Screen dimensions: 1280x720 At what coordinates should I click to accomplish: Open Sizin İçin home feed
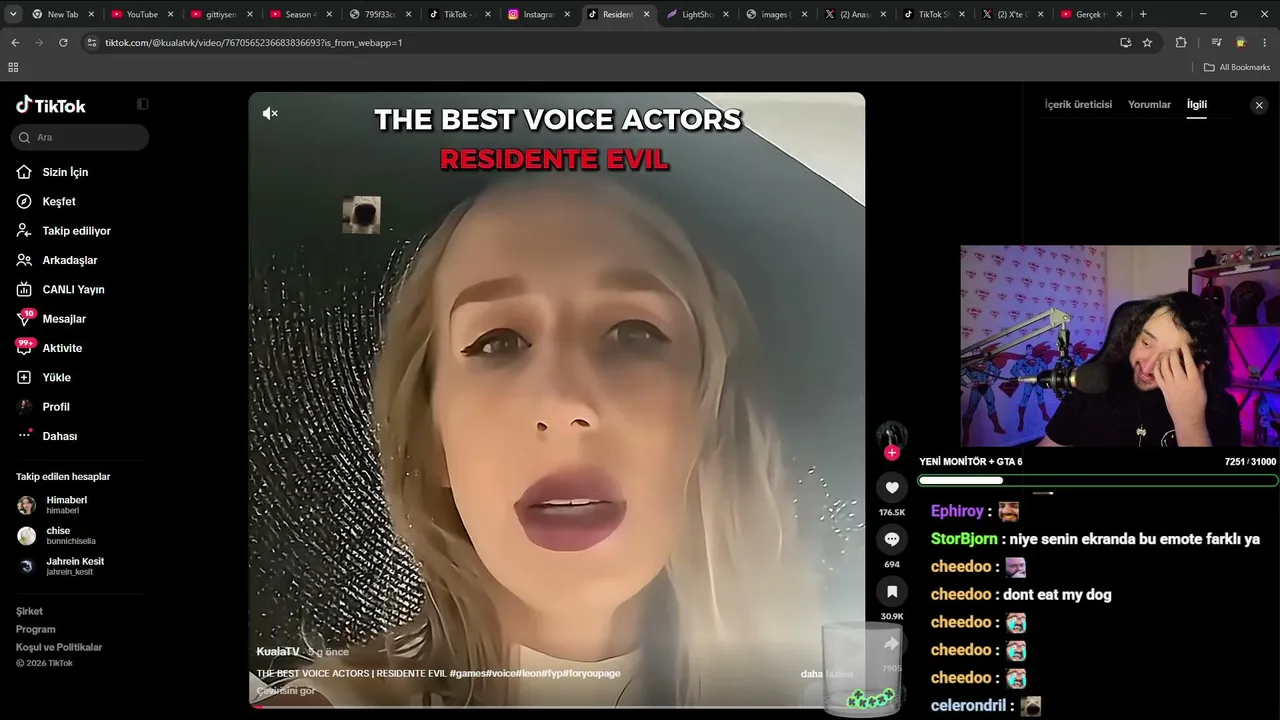click(x=65, y=172)
